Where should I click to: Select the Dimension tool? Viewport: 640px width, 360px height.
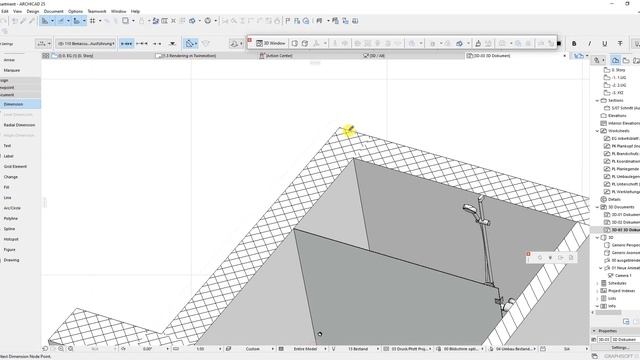pos(20,104)
